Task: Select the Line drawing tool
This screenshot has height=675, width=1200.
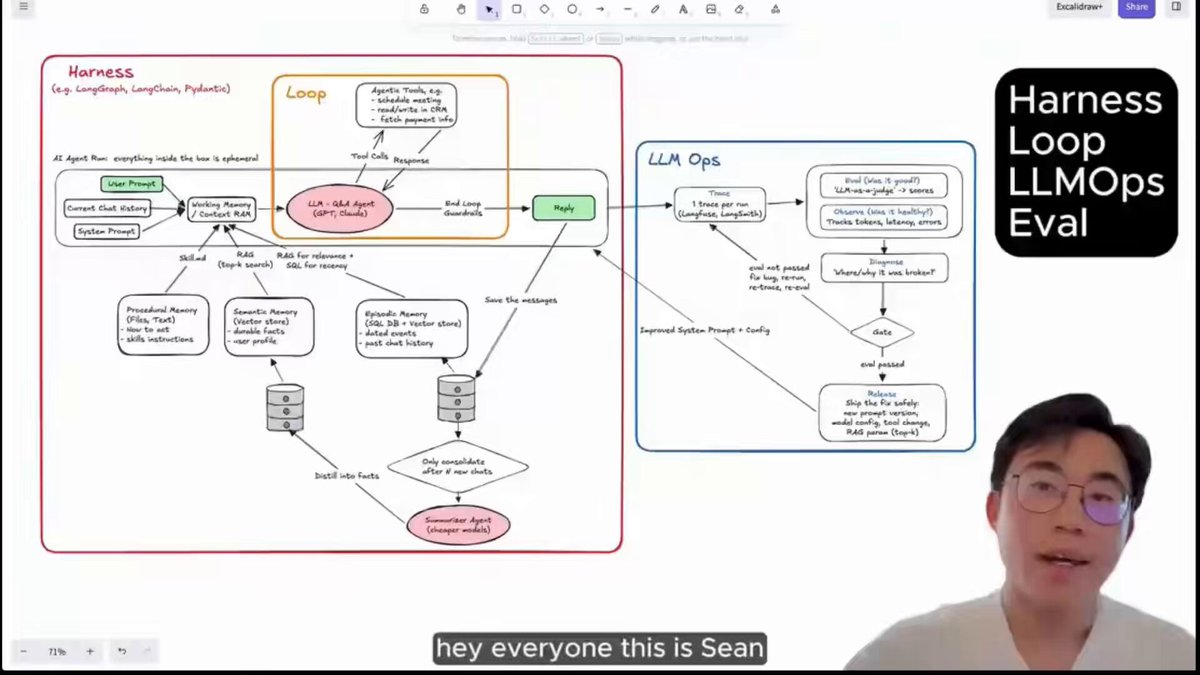Action: [628, 9]
